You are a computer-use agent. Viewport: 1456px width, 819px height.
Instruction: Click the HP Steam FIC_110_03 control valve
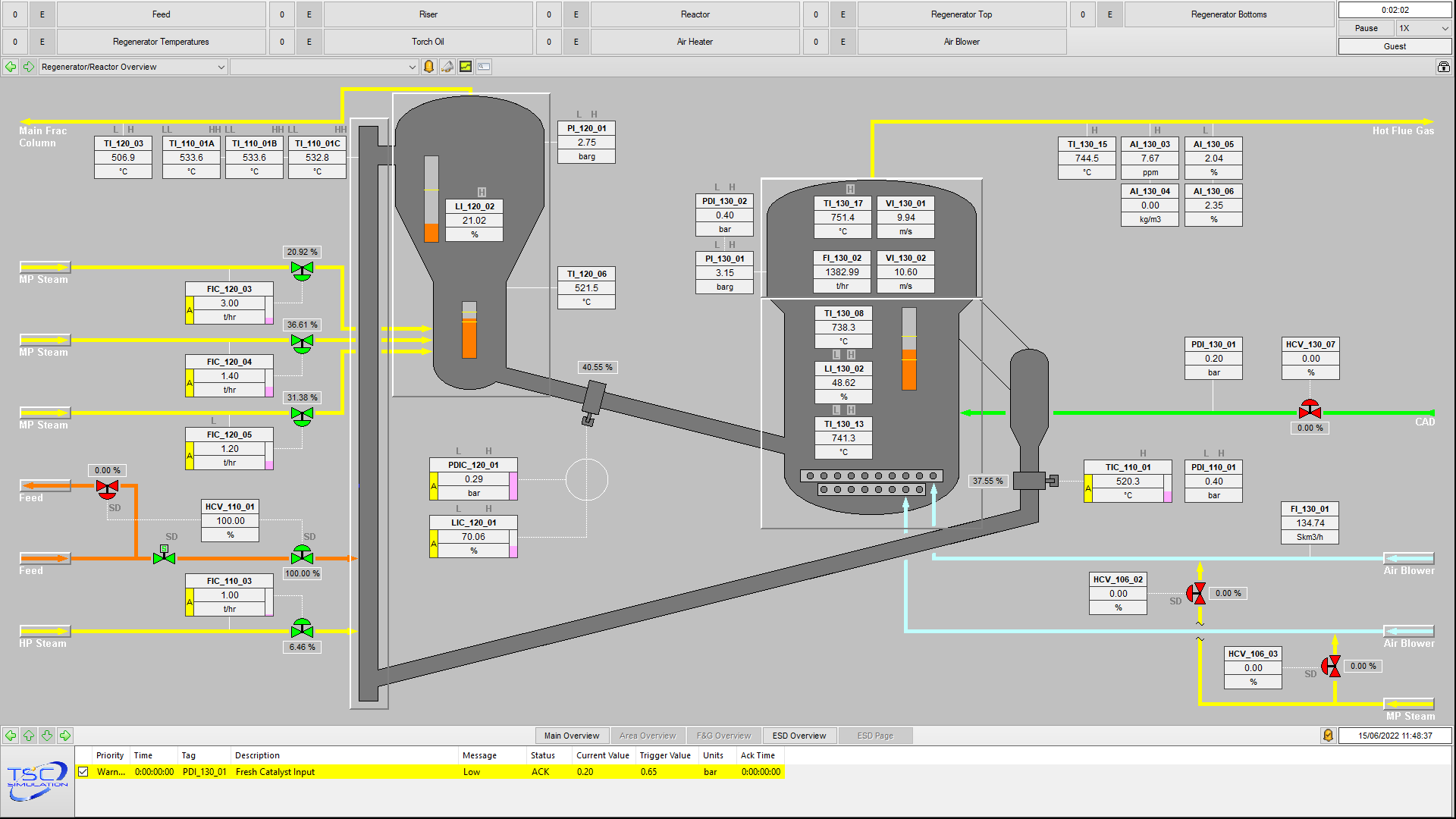302,629
